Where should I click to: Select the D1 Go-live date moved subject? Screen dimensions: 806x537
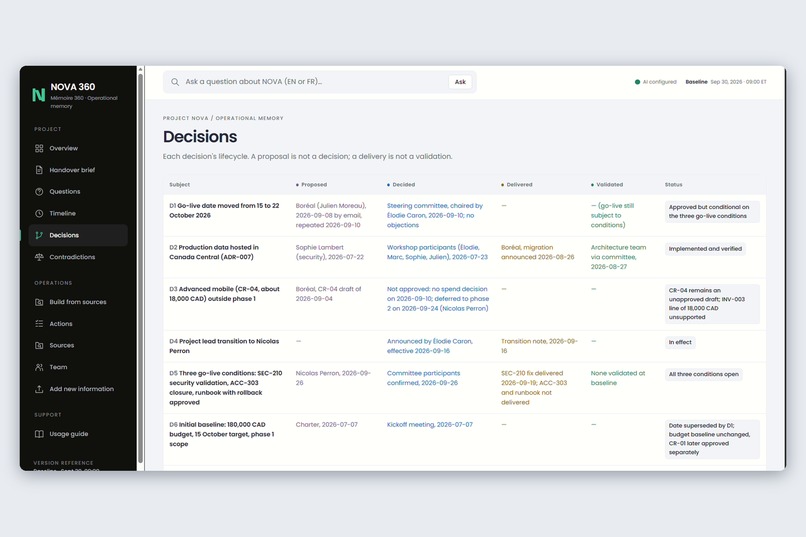click(x=225, y=211)
